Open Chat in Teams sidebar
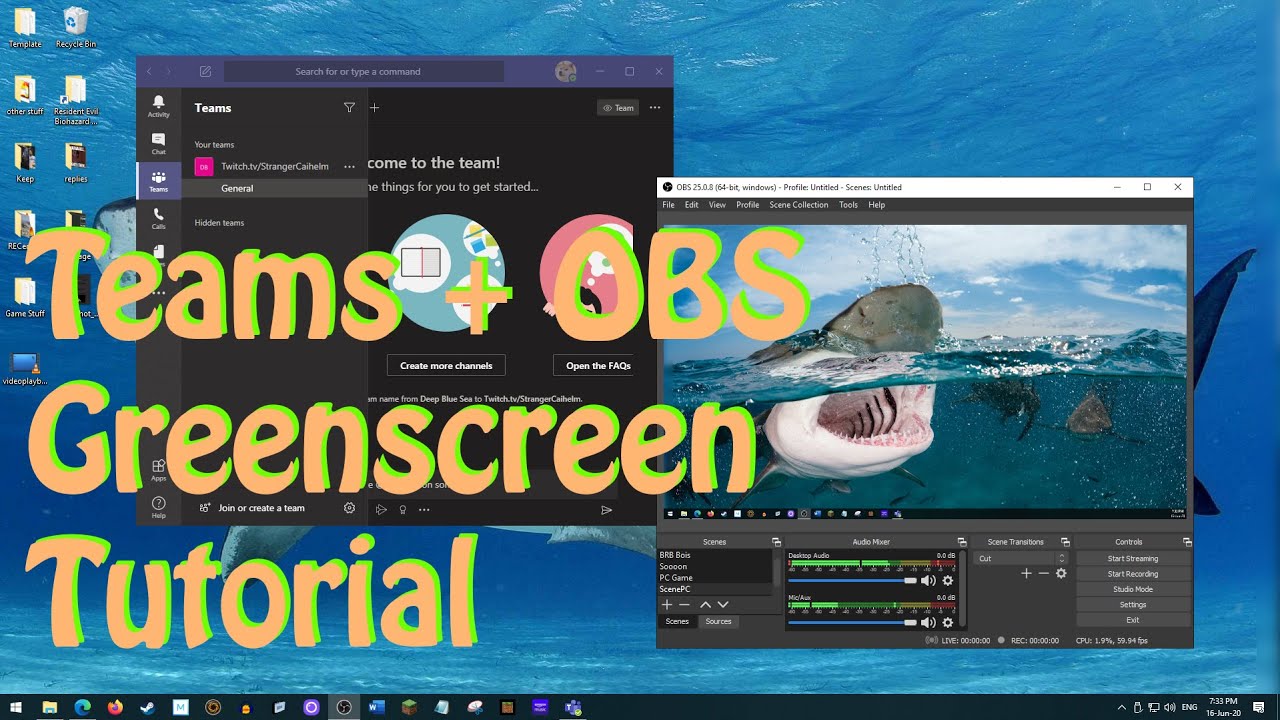1280x720 pixels. tap(158, 144)
